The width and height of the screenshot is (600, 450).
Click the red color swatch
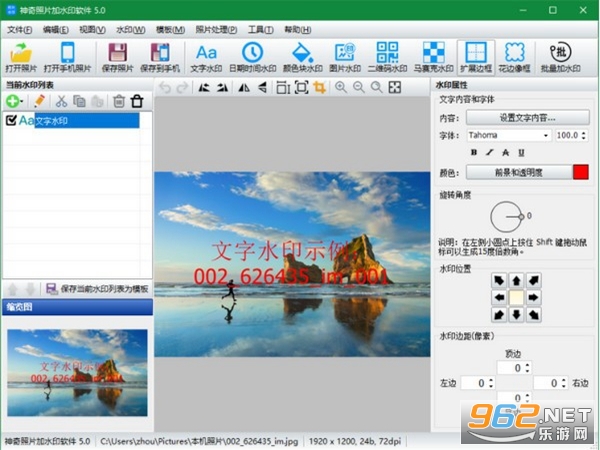pos(580,172)
